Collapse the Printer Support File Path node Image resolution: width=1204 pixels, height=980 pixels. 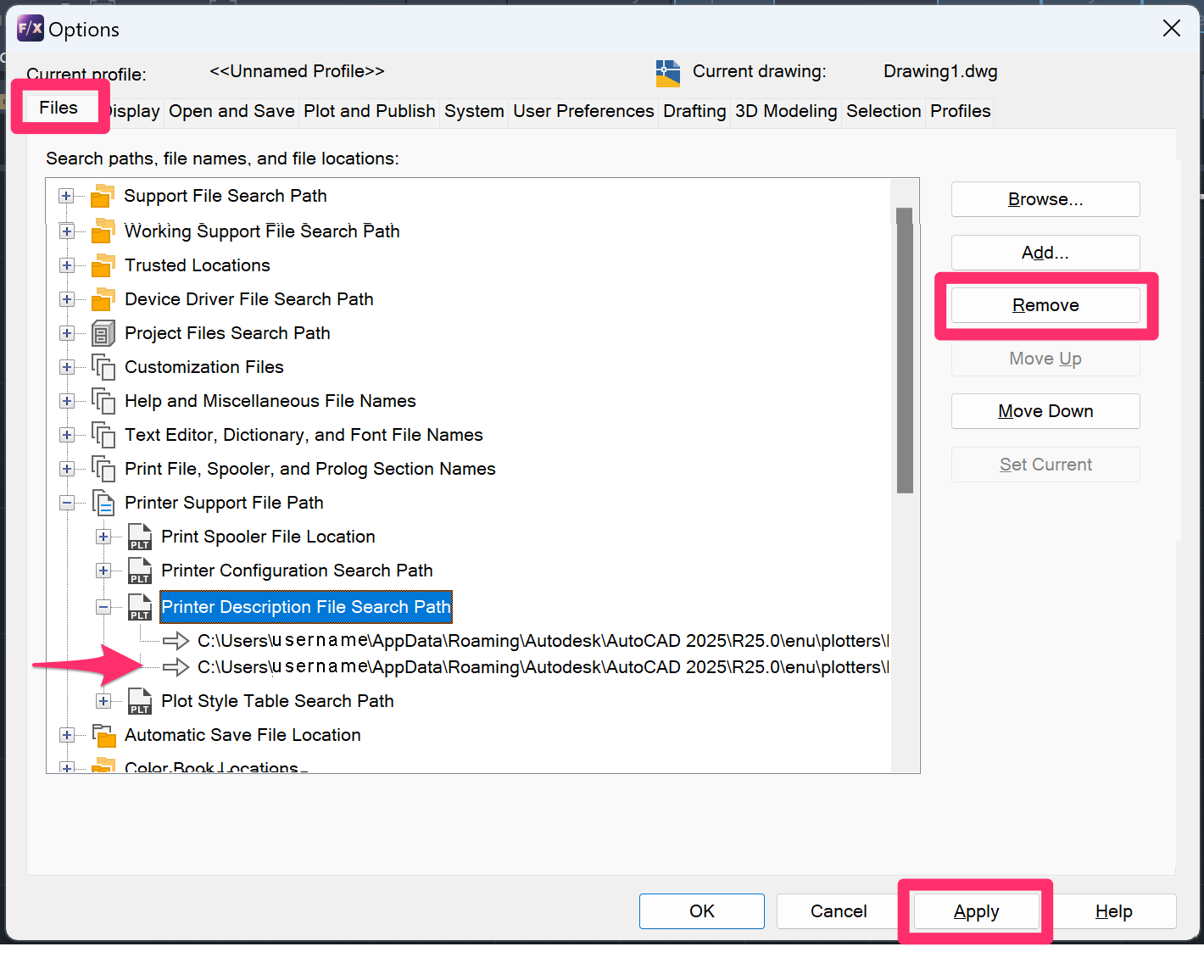coord(66,503)
